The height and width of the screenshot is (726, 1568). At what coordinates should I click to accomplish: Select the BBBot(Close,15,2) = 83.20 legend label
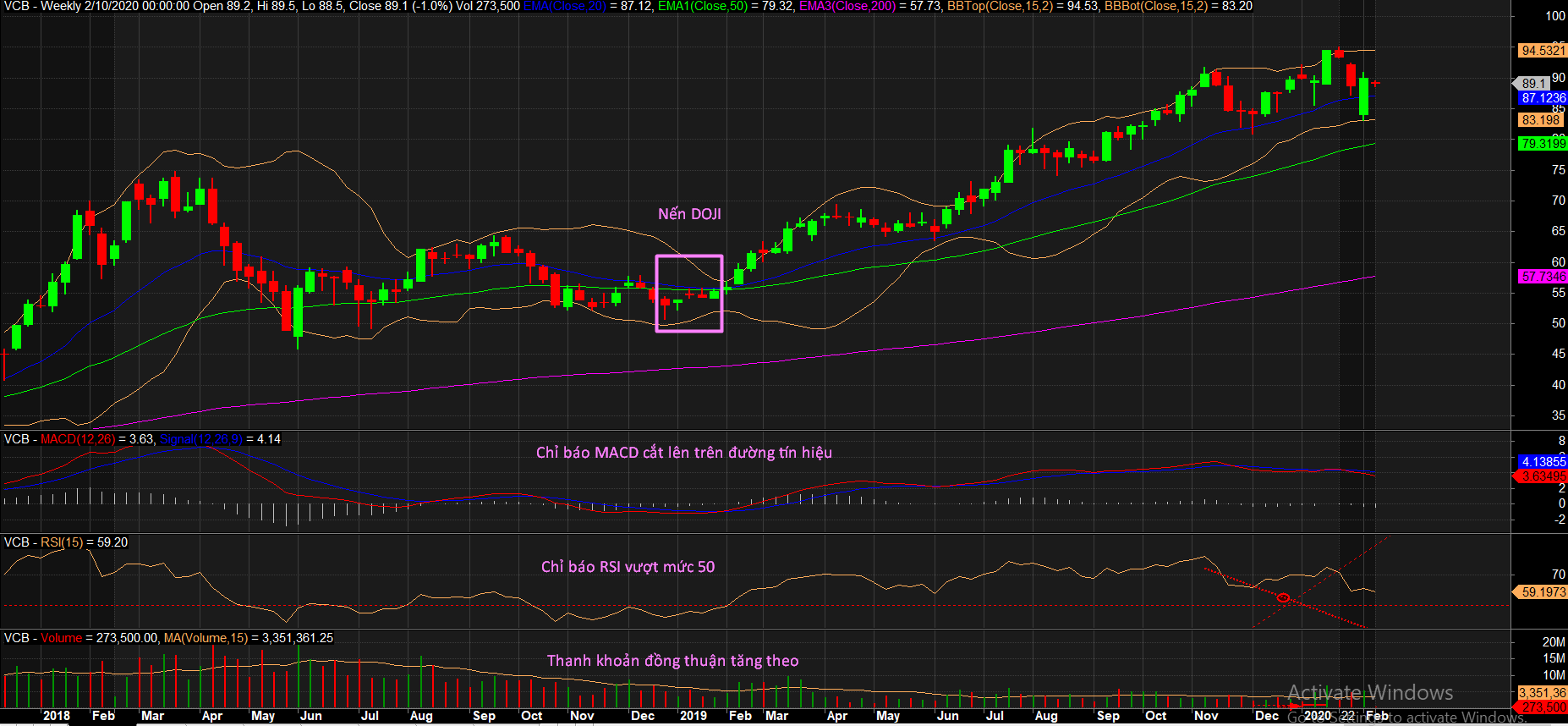(1178, 6)
